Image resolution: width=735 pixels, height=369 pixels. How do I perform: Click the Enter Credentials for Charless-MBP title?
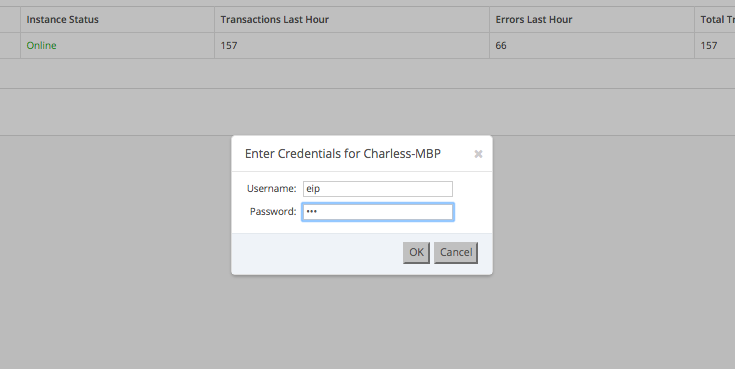(343, 154)
